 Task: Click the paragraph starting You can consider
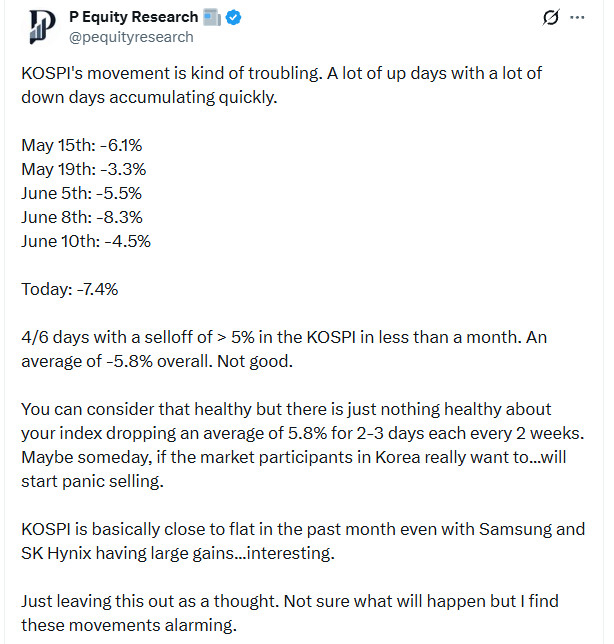303,445
